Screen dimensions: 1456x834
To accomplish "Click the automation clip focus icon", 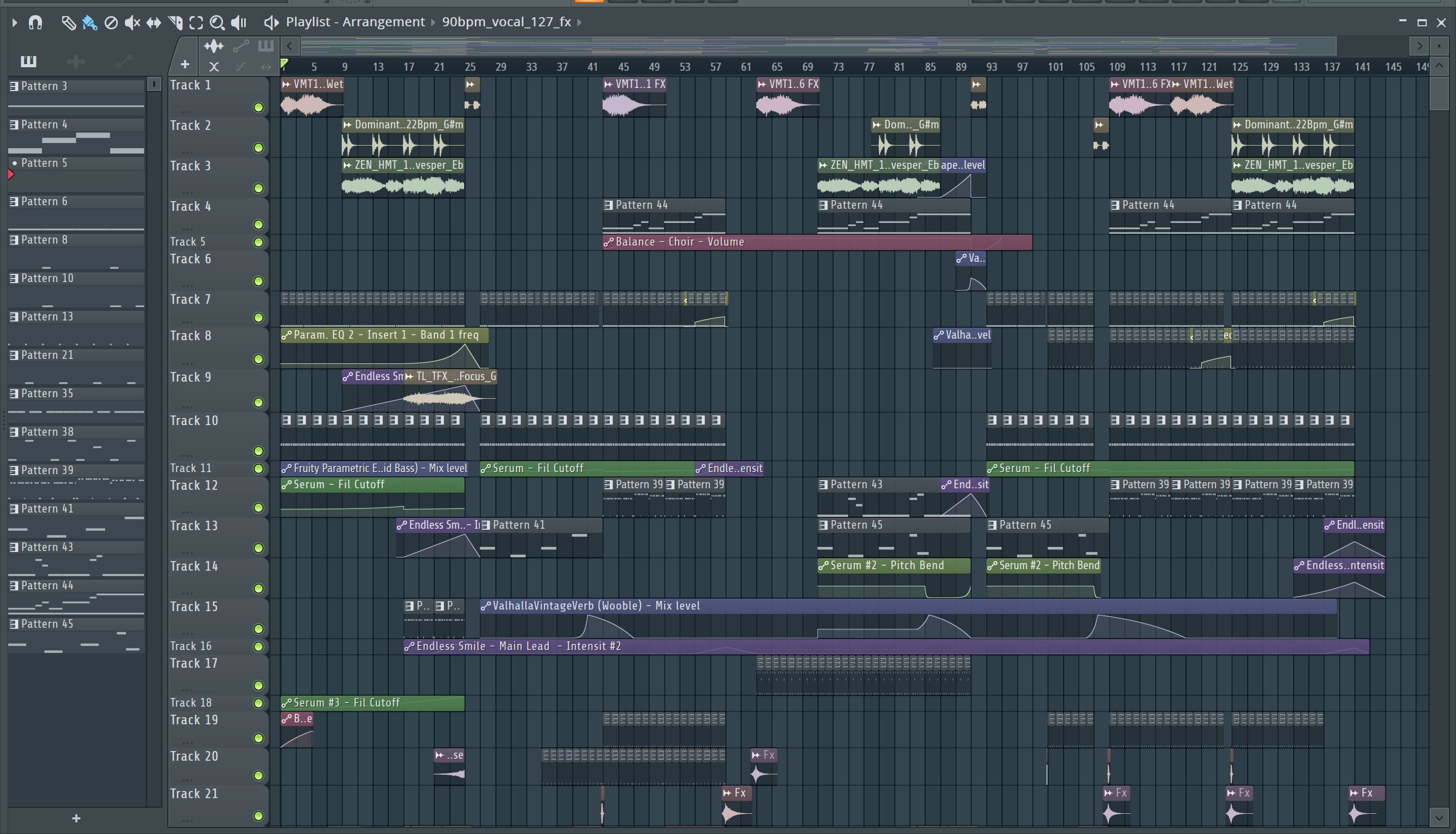I will [241, 46].
